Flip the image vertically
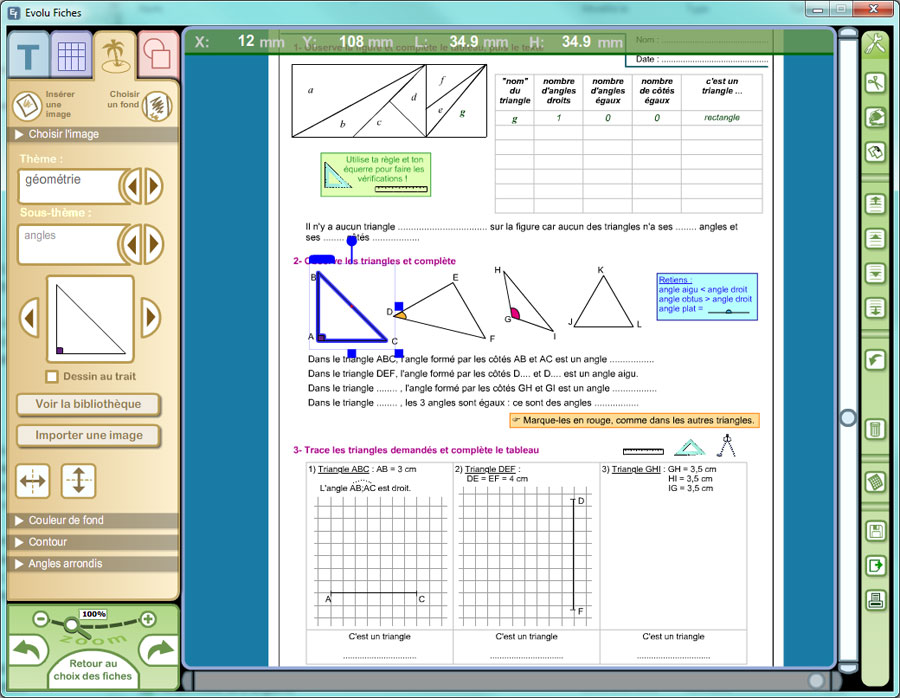The height and width of the screenshot is (698, 900). pos(78,481)
